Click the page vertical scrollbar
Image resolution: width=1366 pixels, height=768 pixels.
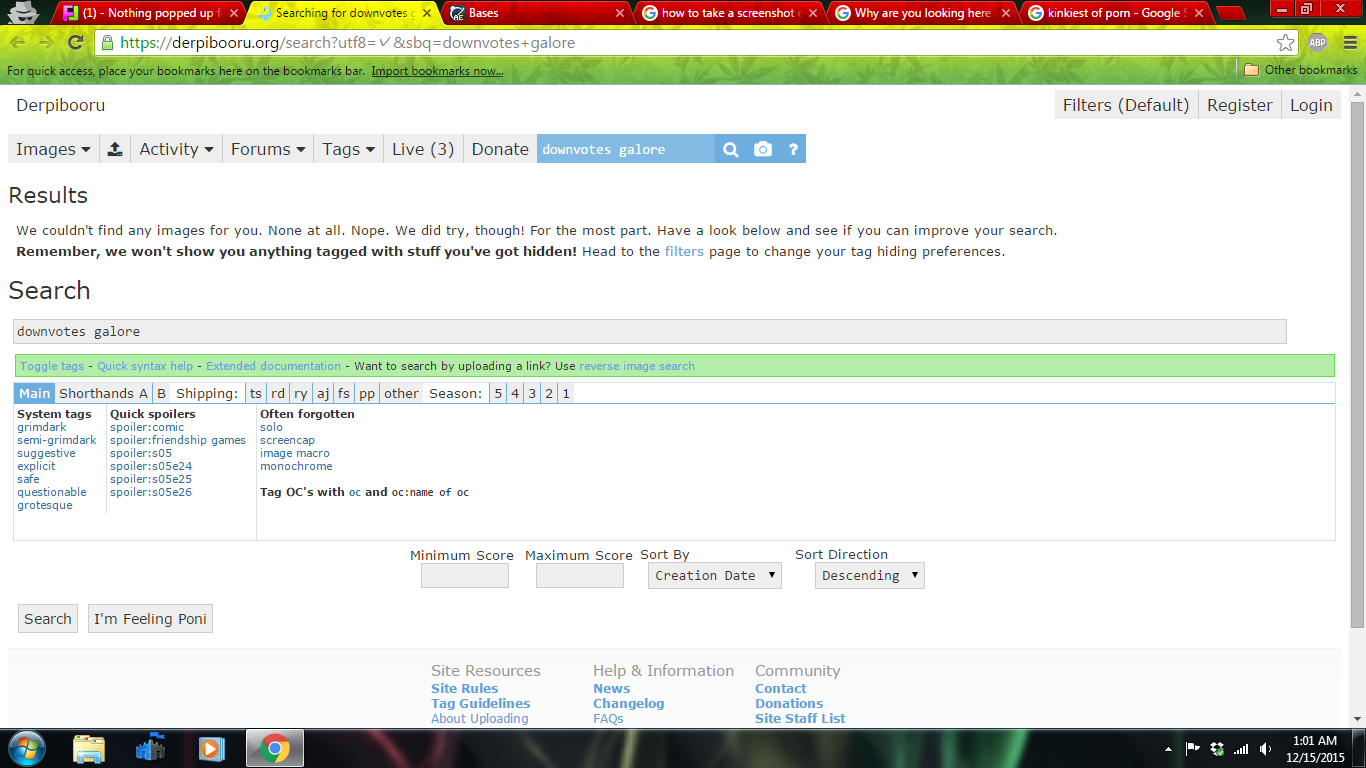pos(1357,400)
